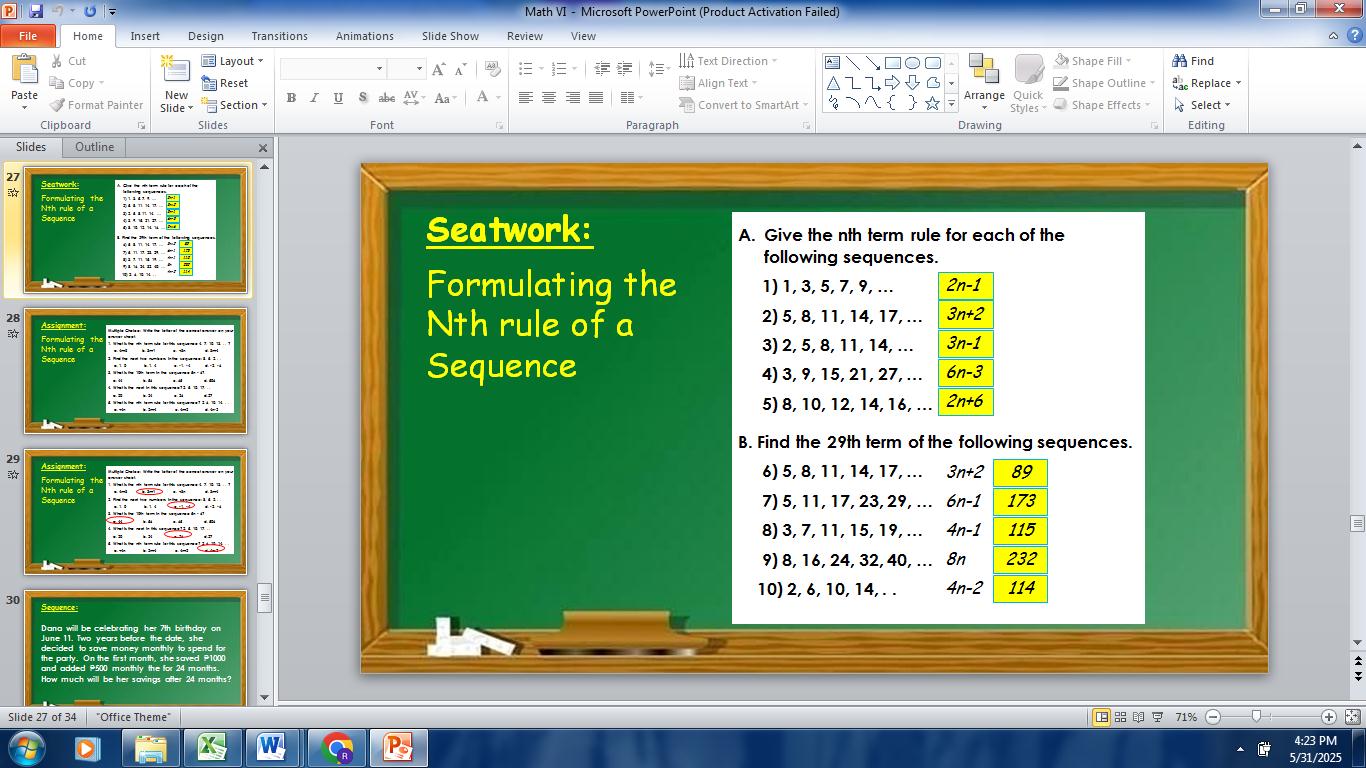This screenshot has width=1366, height=768.
Task: Open Word from the taskbar
Action: (273, 748)
